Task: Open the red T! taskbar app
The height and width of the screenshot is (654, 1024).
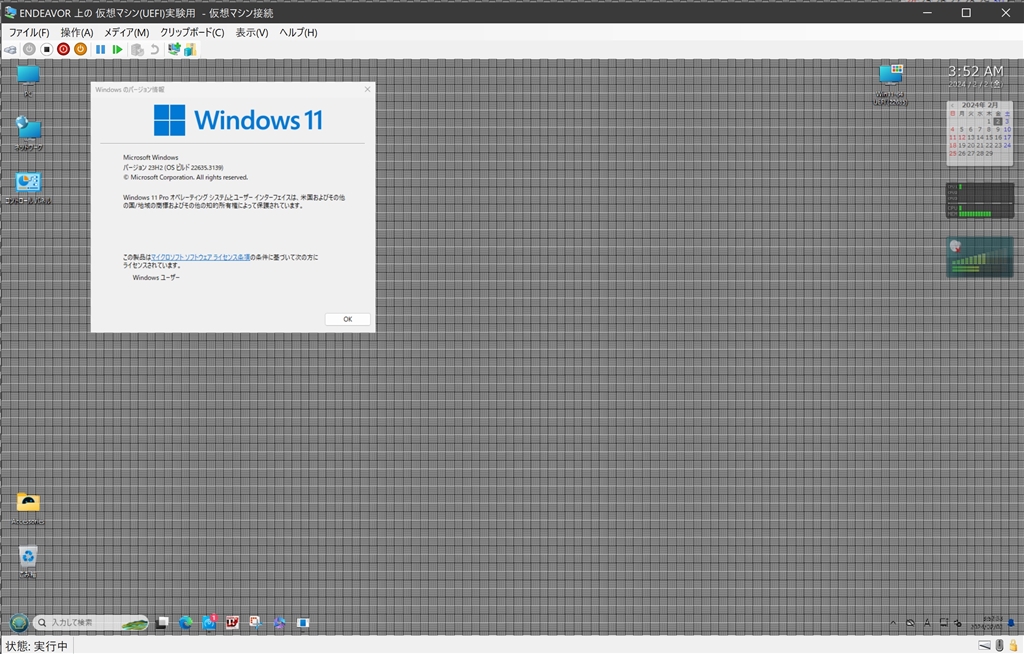Action: point(232,623)
